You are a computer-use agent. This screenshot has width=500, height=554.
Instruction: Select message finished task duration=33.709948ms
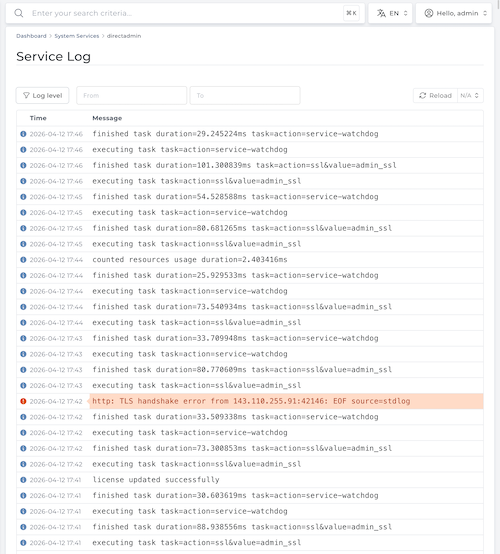pyautogui.click(x=235, y=338)
